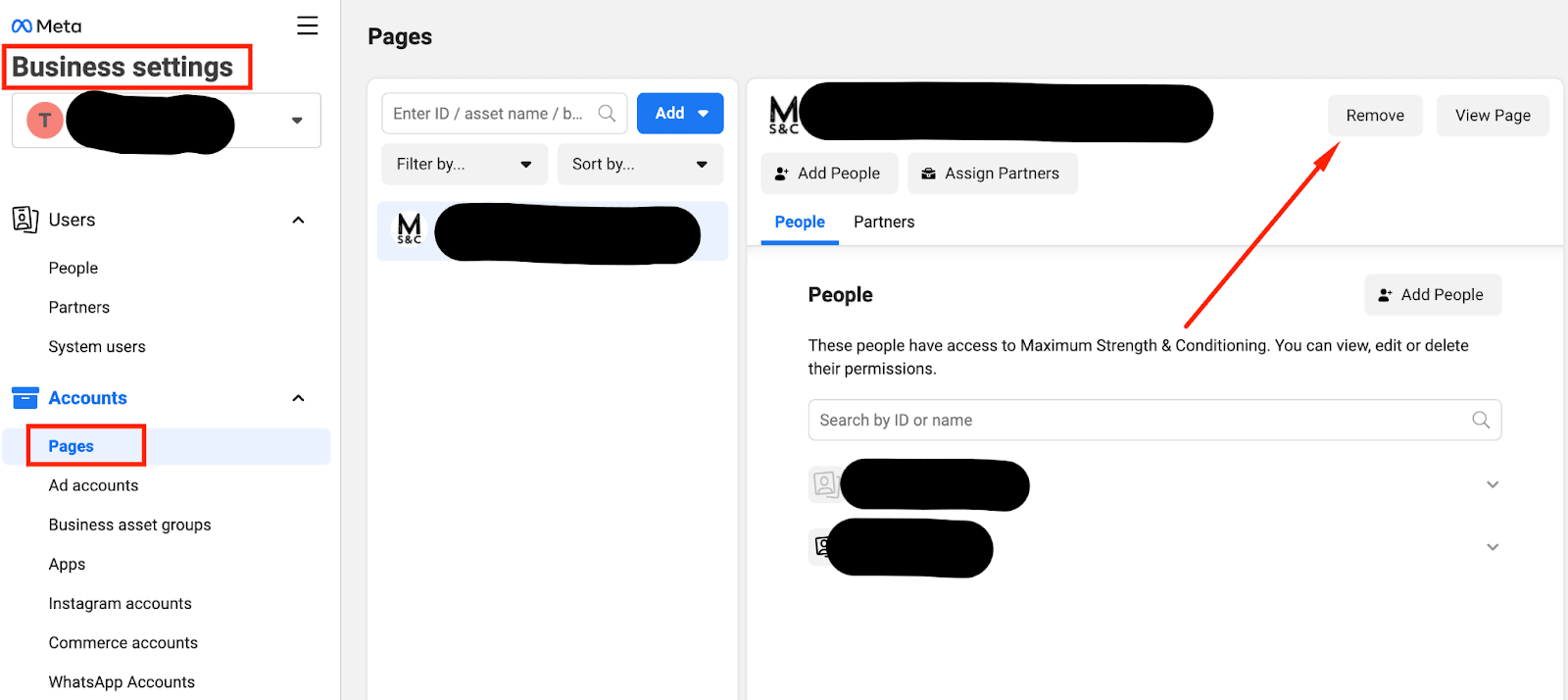Open the business account selector dropdown
1568x700 pixels.
pyautogui.click(x=296, y=121)
